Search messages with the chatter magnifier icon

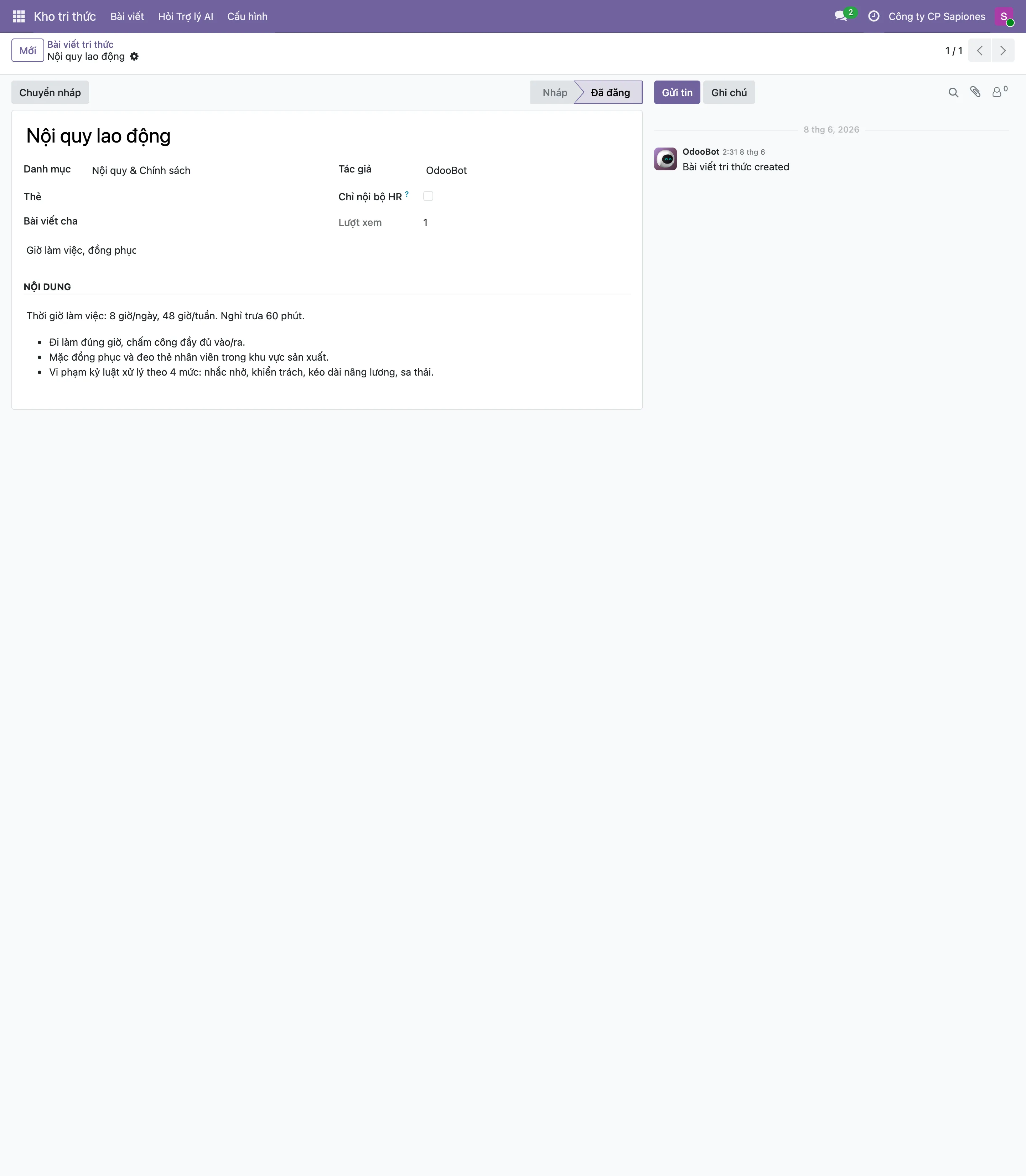tap(953, 92)
